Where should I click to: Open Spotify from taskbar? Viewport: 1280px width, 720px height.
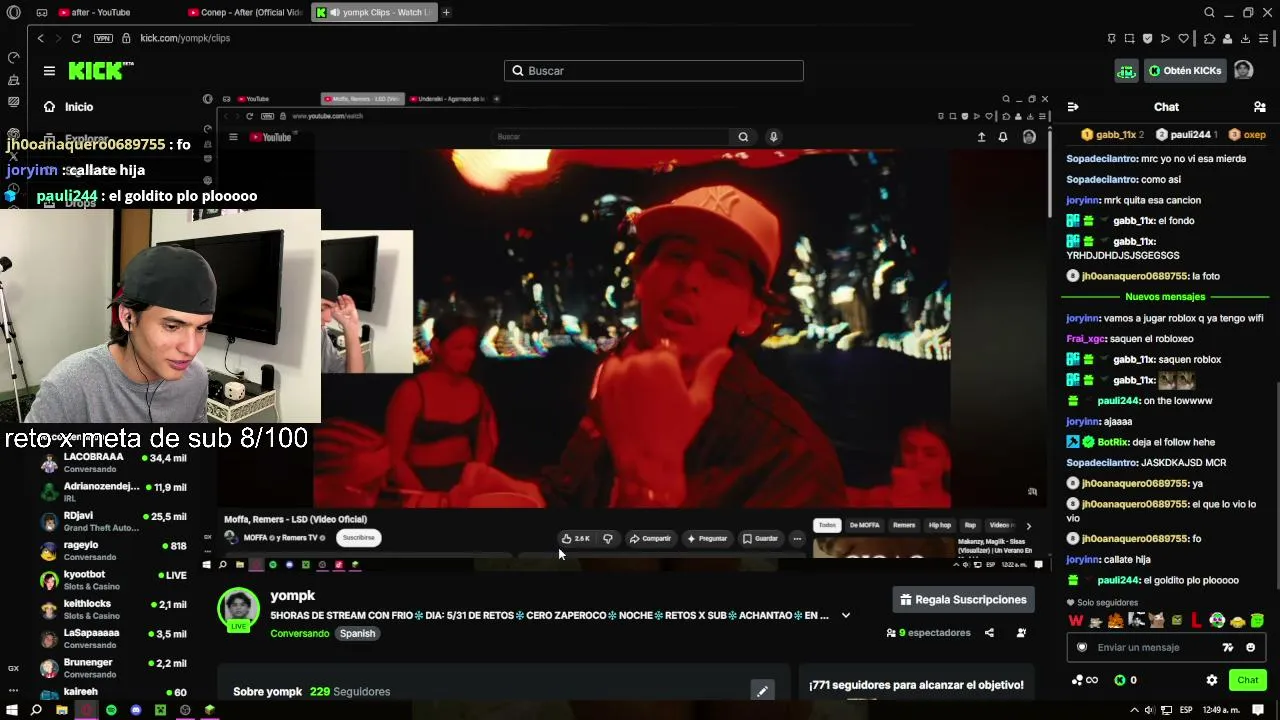coord(111,710)
